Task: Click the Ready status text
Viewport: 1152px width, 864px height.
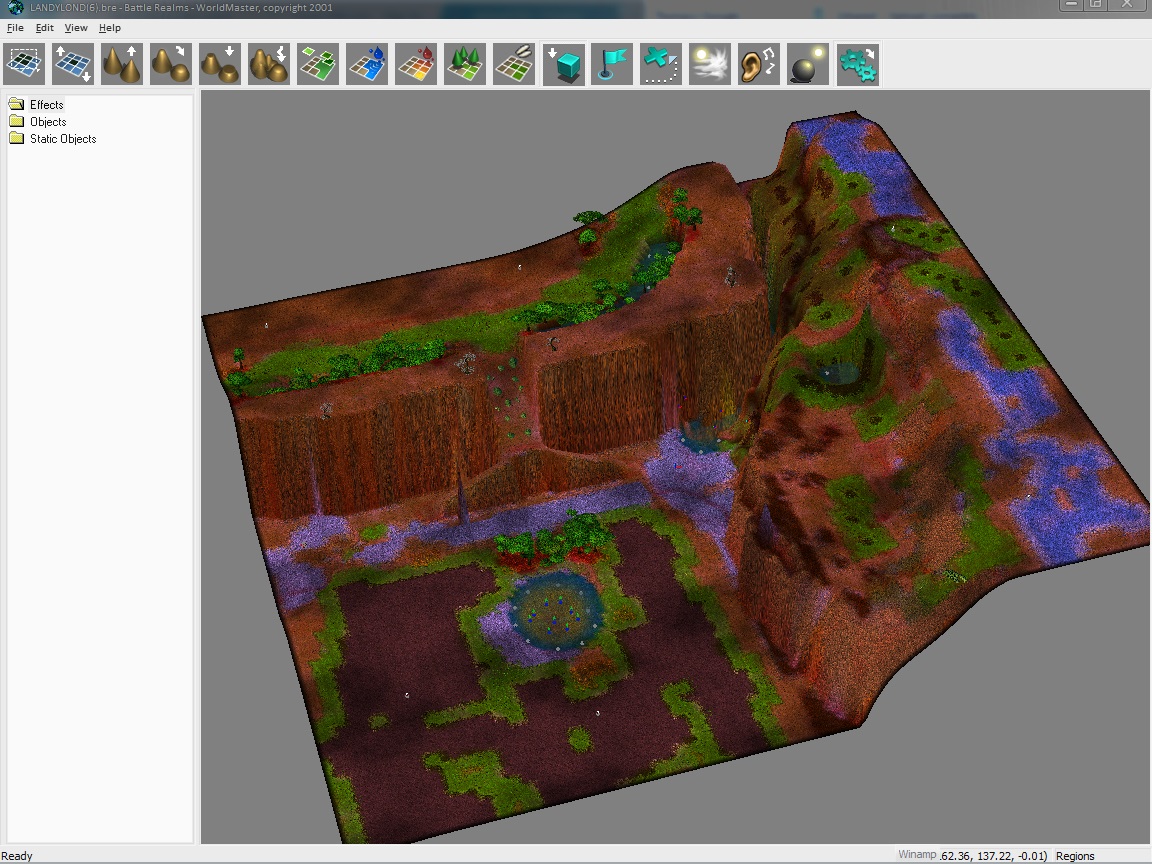Action: [17, 856]
